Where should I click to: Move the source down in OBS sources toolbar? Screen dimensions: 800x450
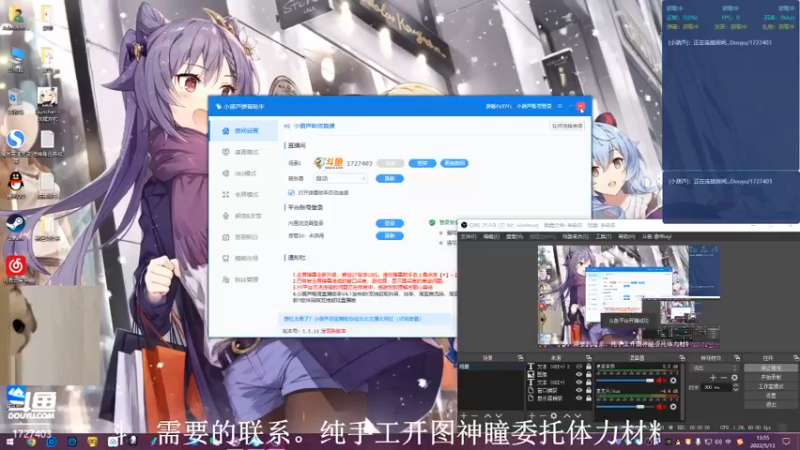578,416
